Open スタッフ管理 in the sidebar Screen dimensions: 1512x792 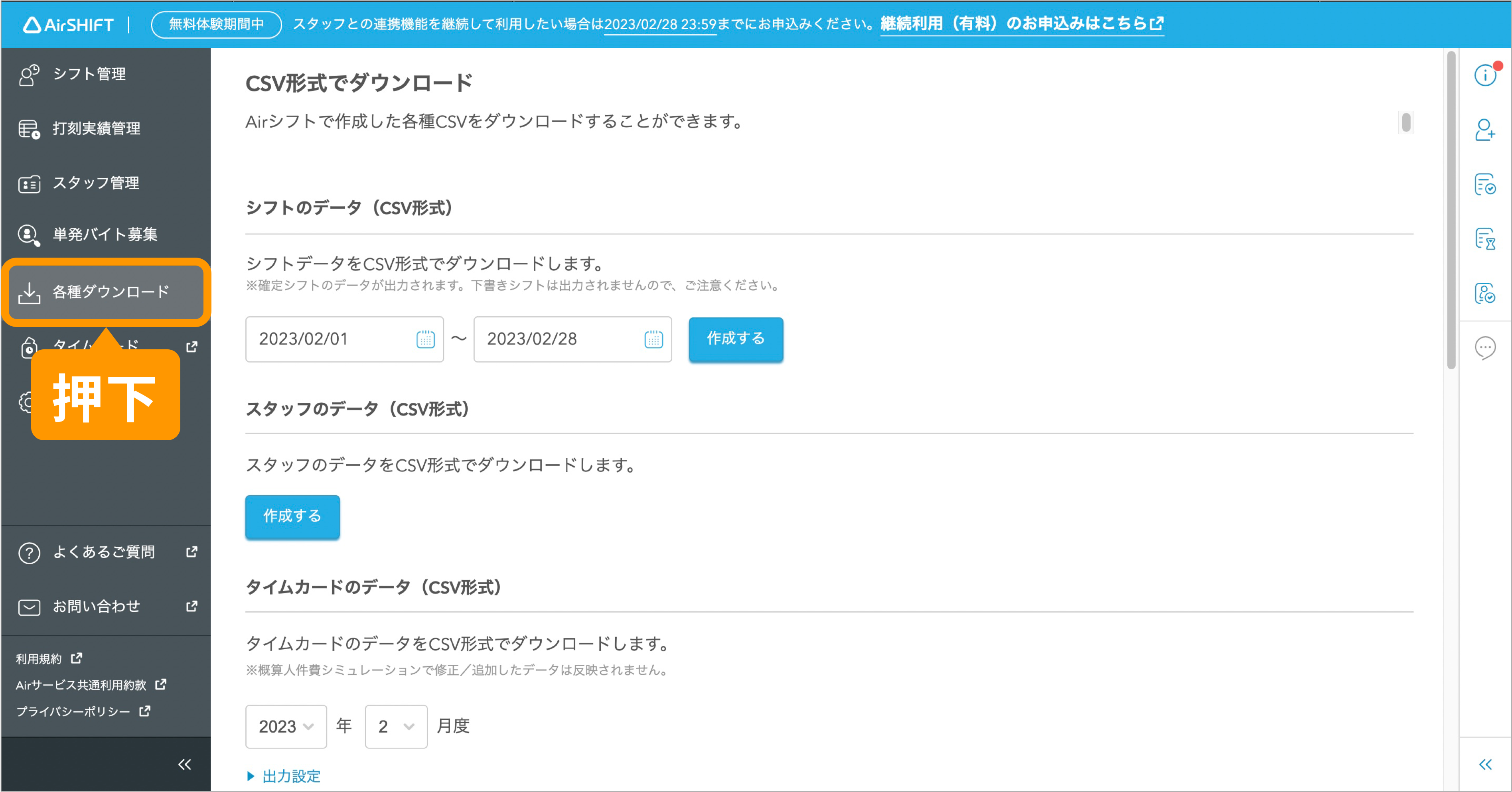point(106,183)
